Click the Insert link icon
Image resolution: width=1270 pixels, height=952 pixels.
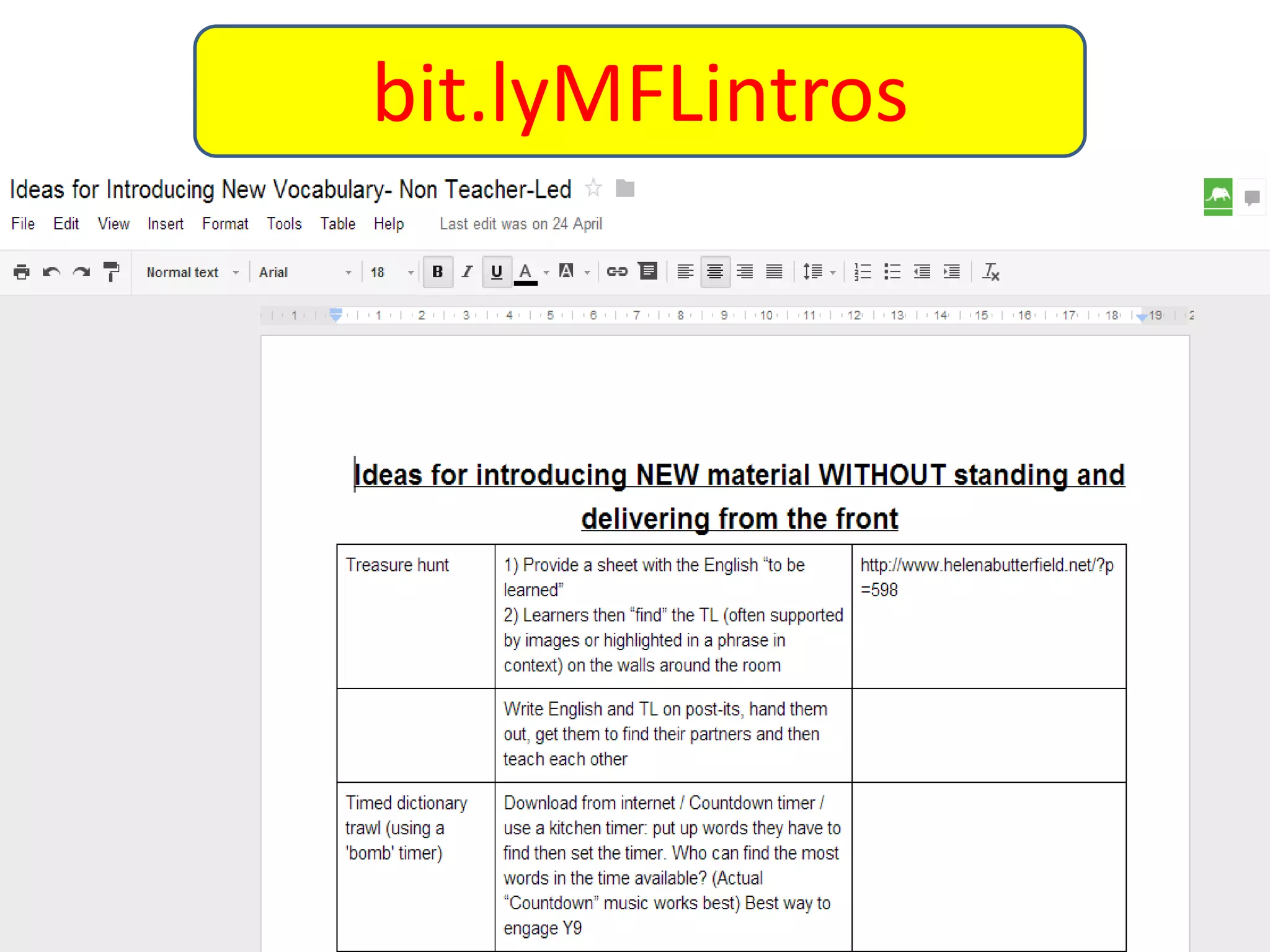pos(617,271)
